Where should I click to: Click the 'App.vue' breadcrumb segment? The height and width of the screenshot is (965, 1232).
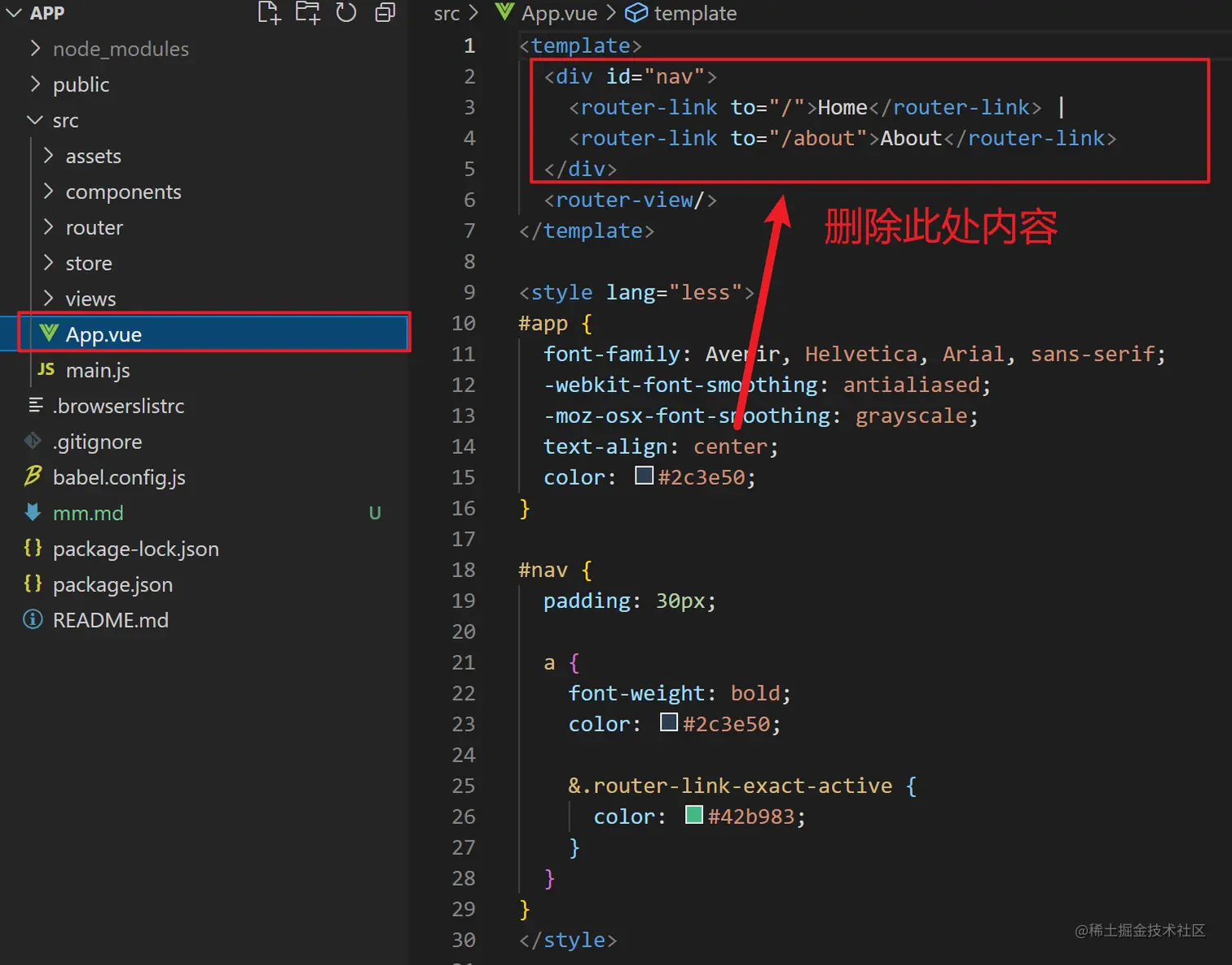tap(559, 14)
